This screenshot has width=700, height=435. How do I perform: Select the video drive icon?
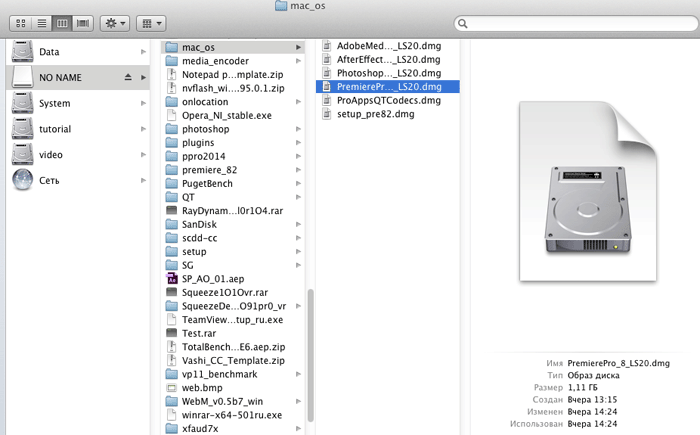pyautogui.click(x=22, y=155)
